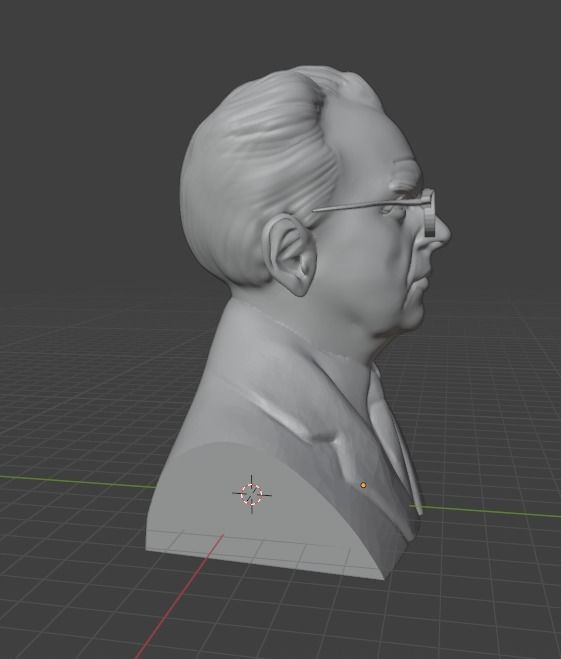Click the red-white 3D cursor
The height and width of the screenshot is (659, 561).
pos(252,494)
